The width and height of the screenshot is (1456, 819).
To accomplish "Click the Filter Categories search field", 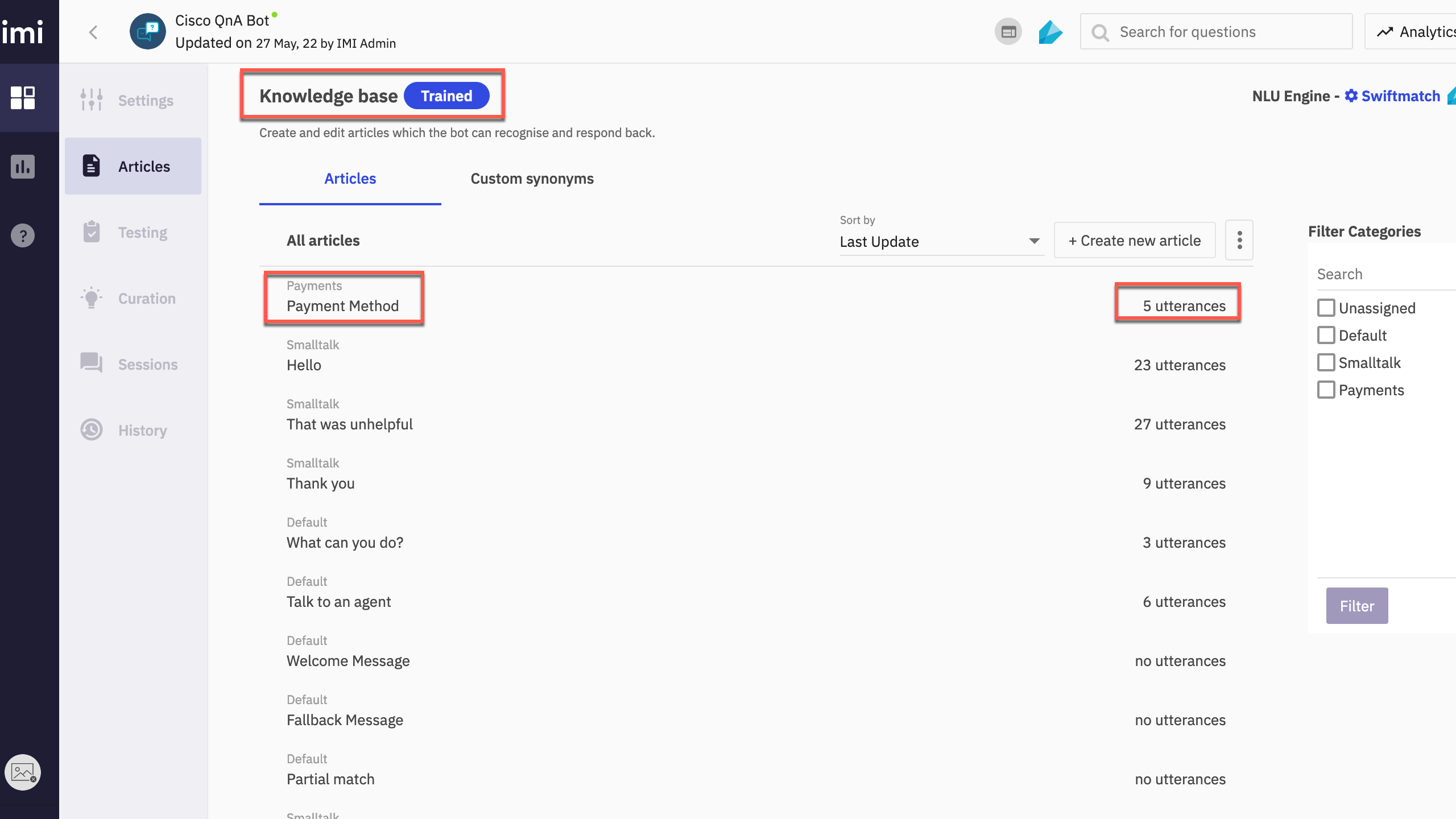I will point(1387,274).
